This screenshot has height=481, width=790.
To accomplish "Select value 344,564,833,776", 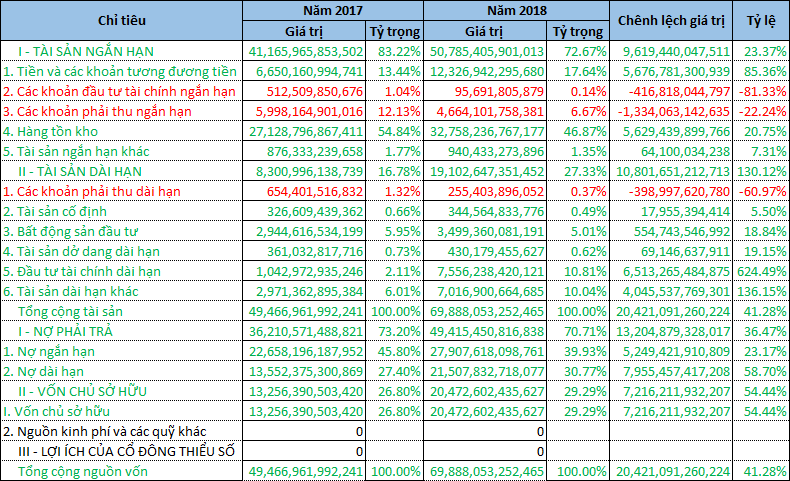I will (496, 212).
